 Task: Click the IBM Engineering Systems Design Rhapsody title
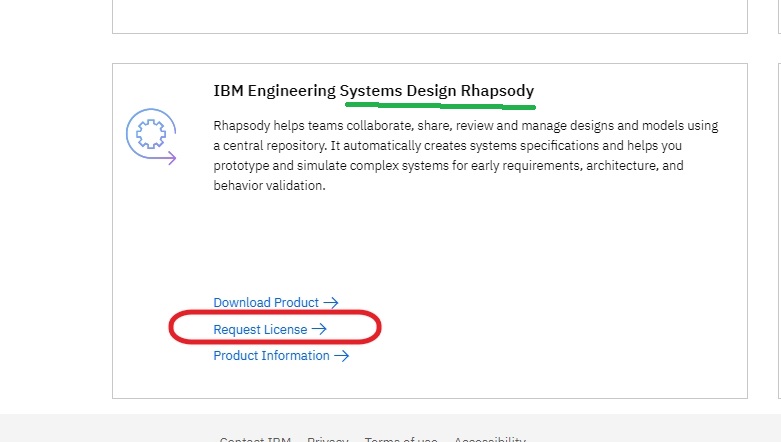374,91
